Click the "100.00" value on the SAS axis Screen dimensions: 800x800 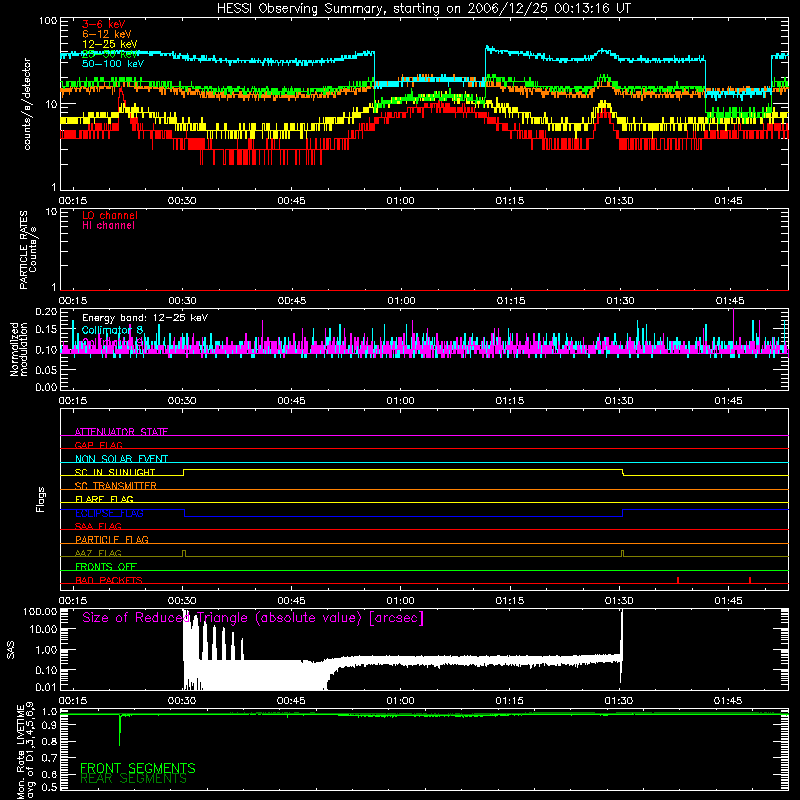point(40,611)
